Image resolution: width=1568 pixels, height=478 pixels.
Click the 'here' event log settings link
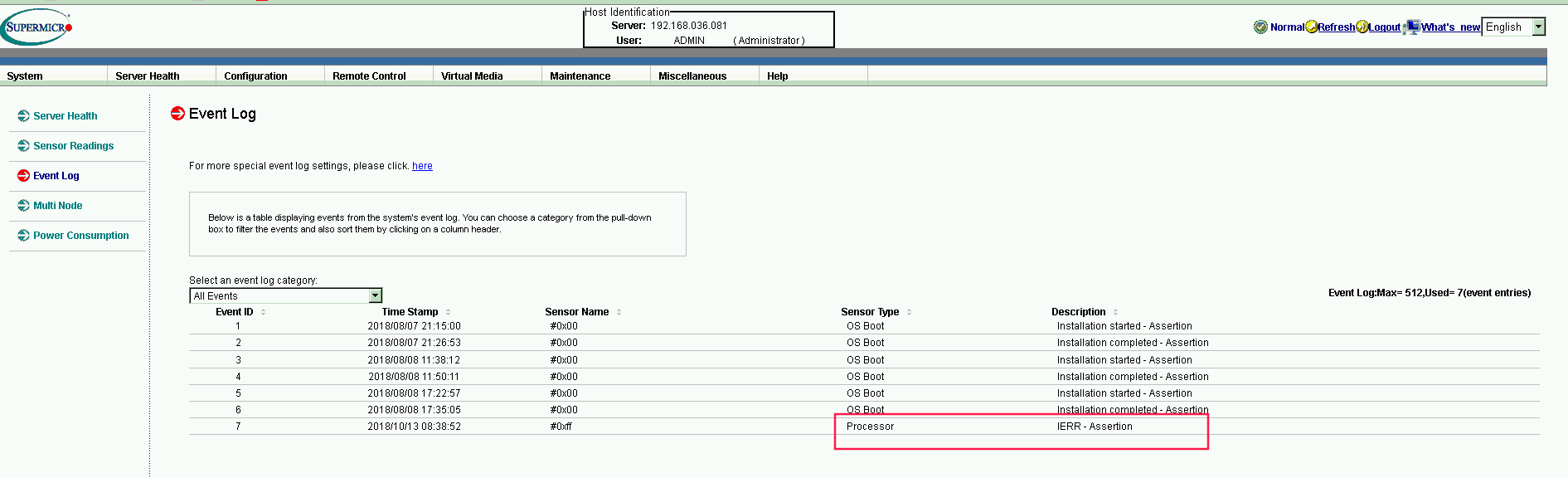pos(422,166)
